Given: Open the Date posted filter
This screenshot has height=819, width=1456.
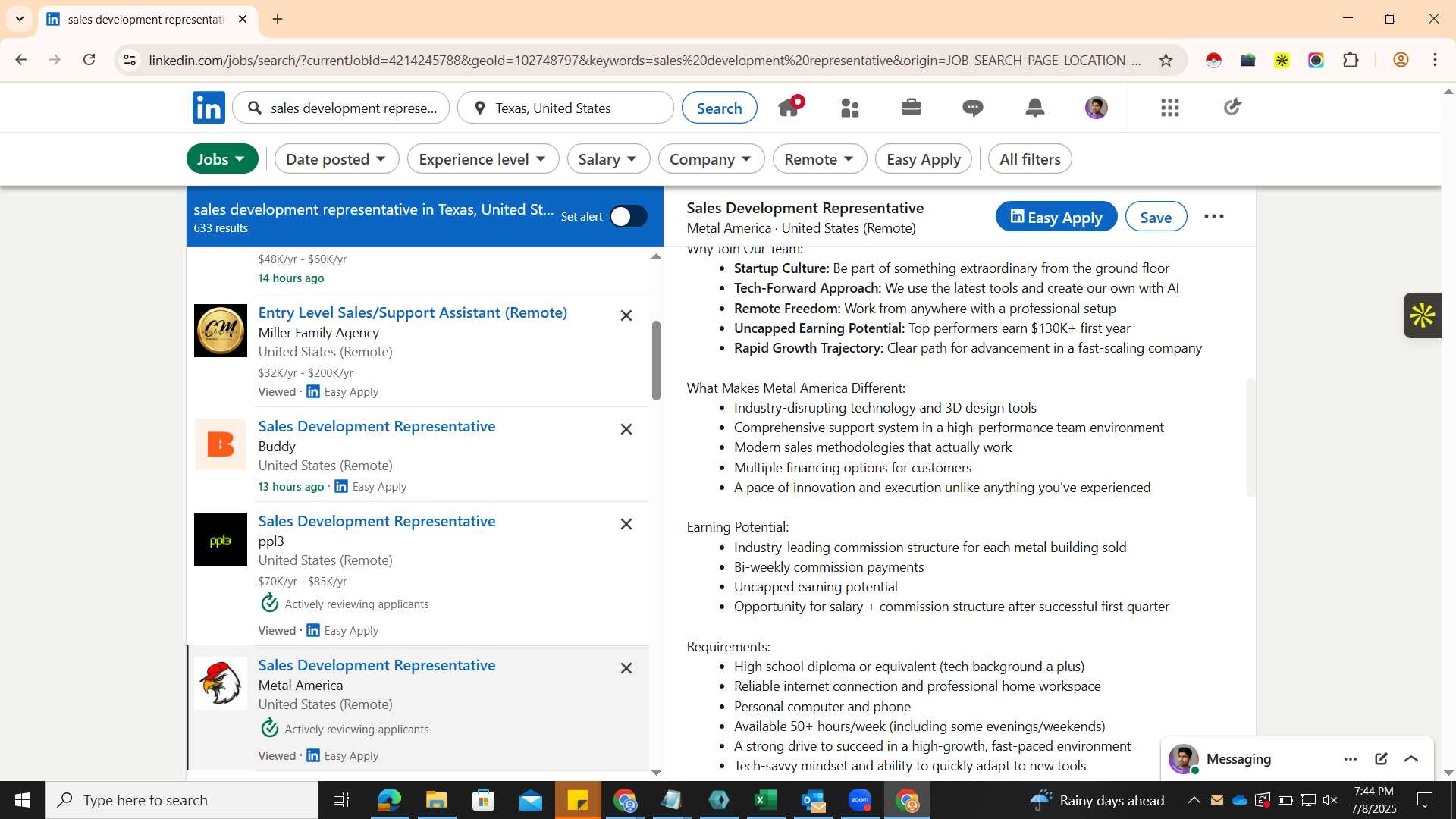Looking at the screenshot, I should pyautogui.click(x=337, y=159).
